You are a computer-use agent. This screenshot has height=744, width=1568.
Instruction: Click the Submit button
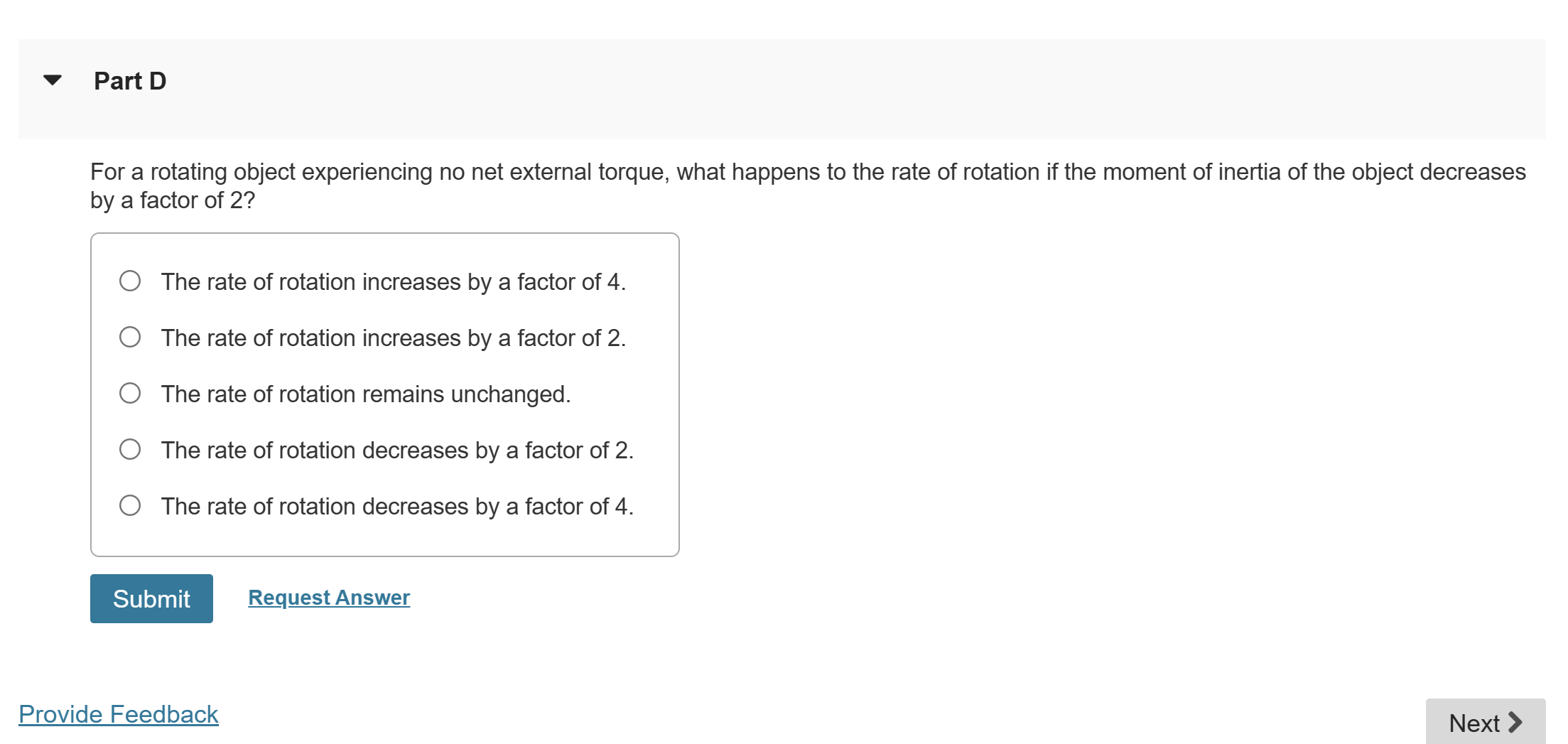(151, 598)
